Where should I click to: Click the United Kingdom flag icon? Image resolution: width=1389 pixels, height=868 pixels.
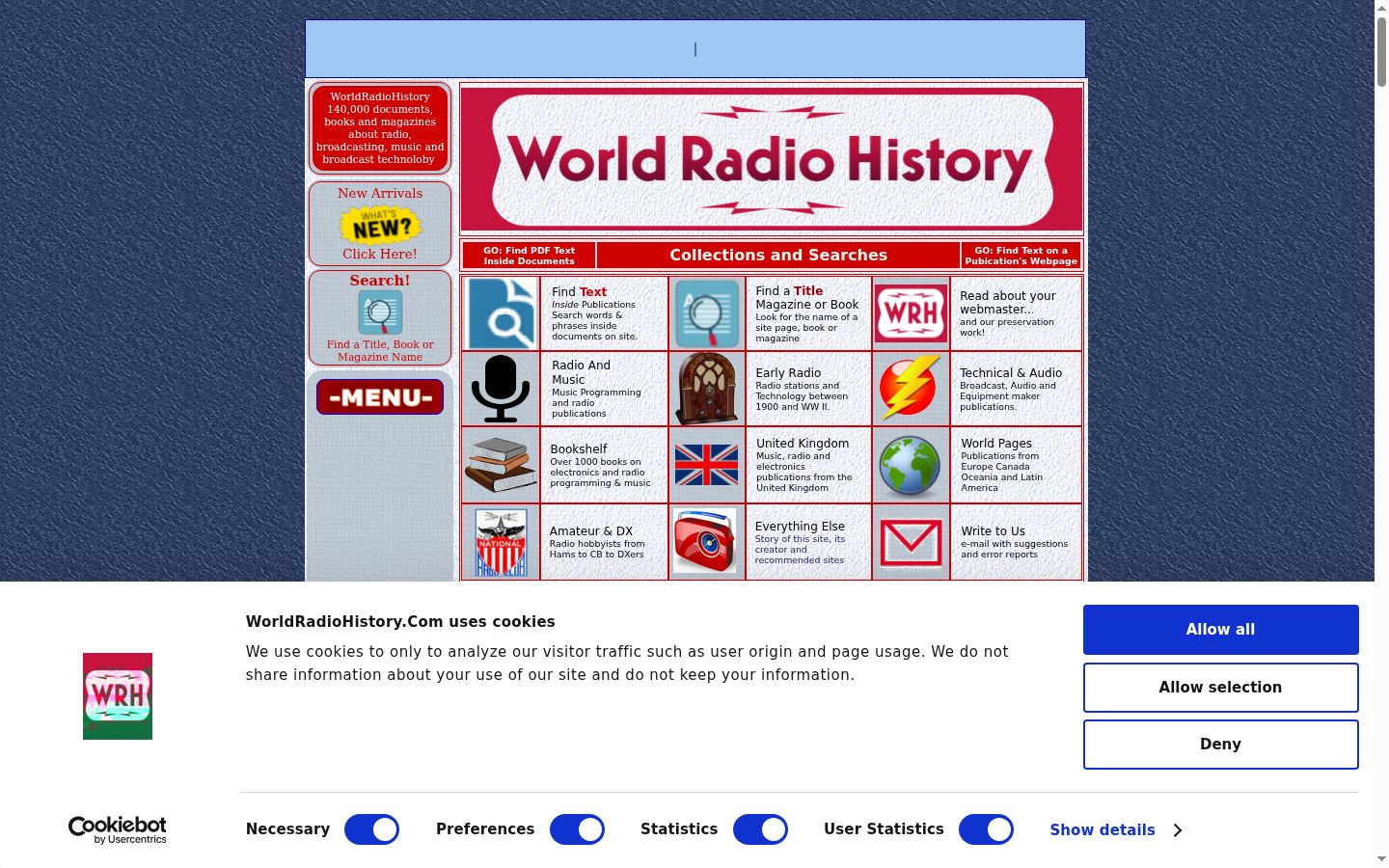706,465
